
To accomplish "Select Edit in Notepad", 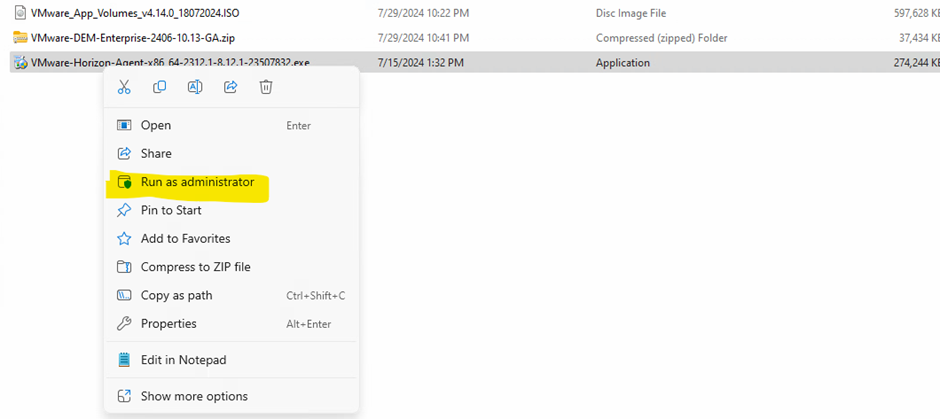I will coord(183,360).
